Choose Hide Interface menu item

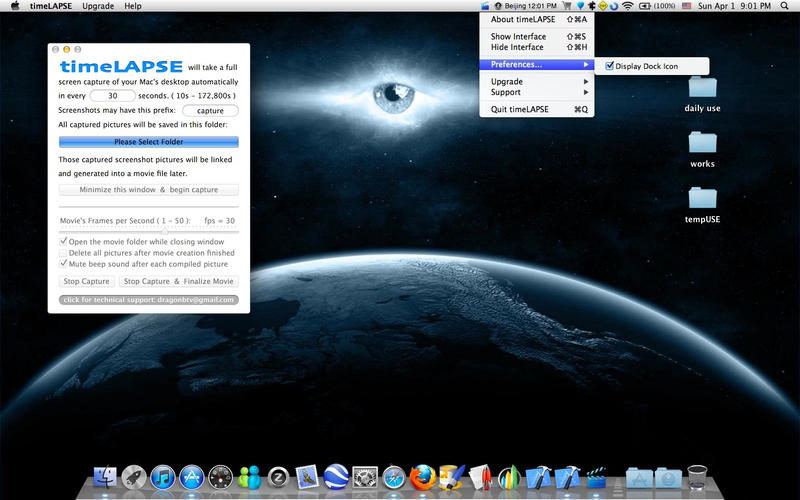click(x=537, y=47)
